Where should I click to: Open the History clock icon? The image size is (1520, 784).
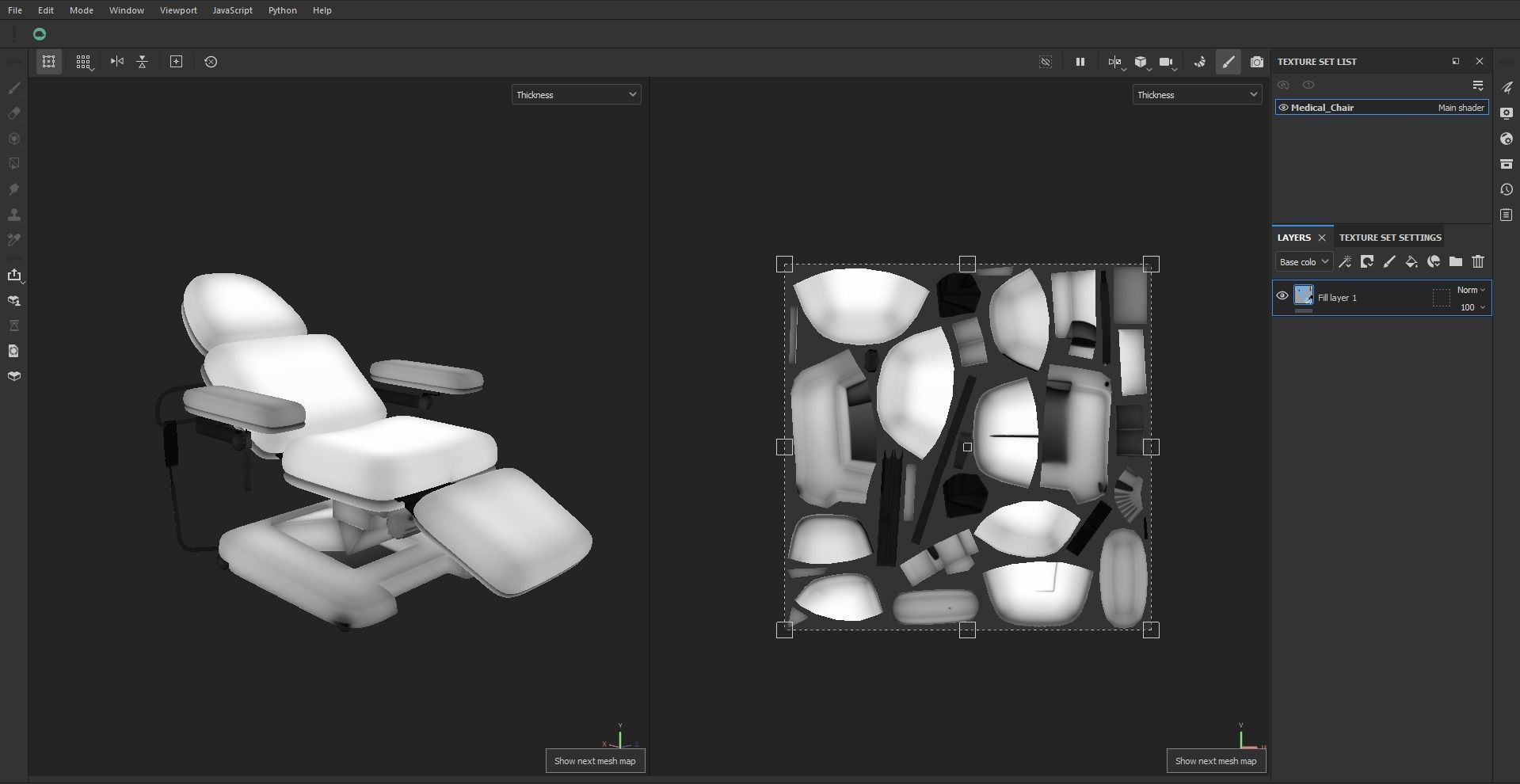pos(1507,189)
